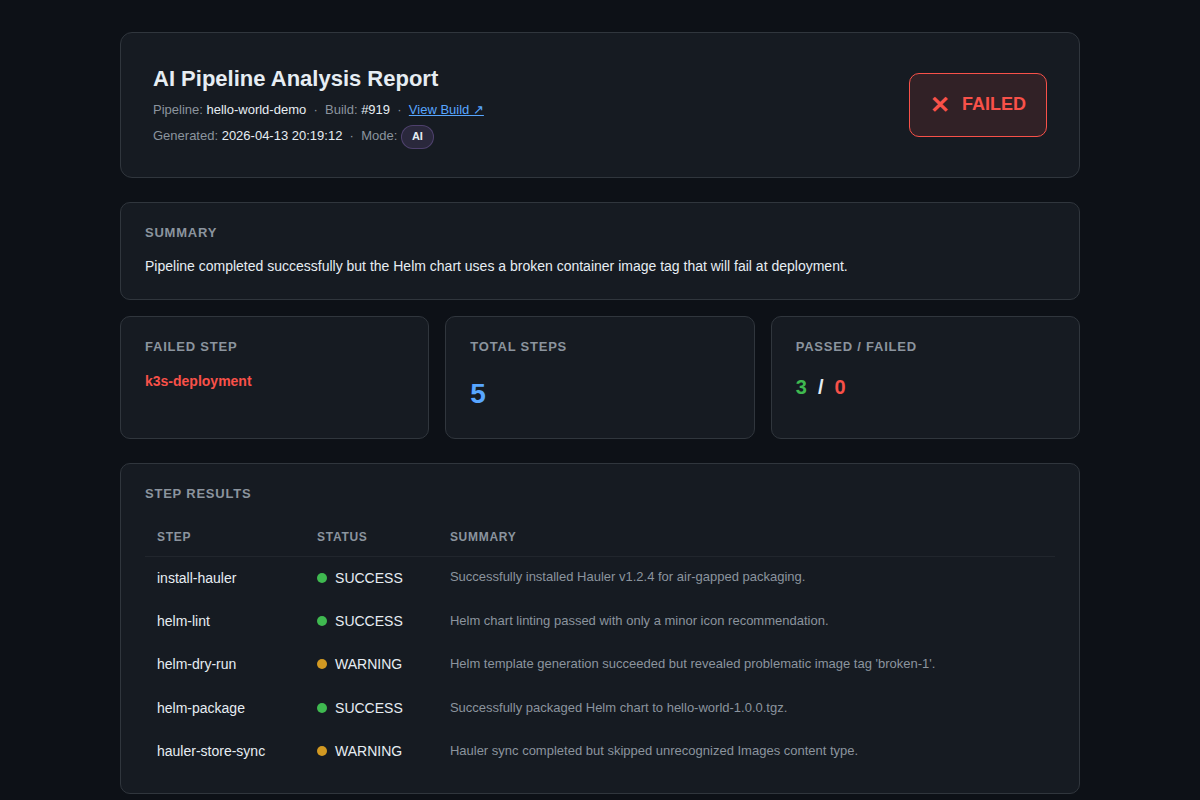Click green status dot for install-hauler
The image size is (1200, 800).
[322, 578]
